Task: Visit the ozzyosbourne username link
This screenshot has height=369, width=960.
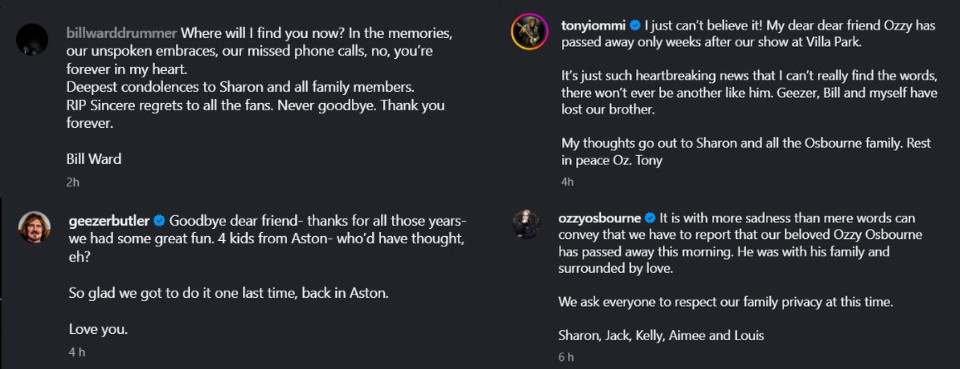Action: [x=601, y=218]
